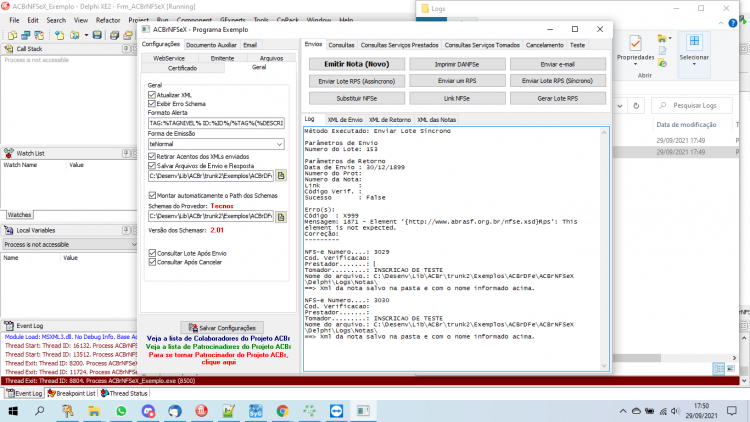Open TeamViewer from taskbar
Image resolution: width=750 pixels, height=422 pixels.
coord(336,411)
